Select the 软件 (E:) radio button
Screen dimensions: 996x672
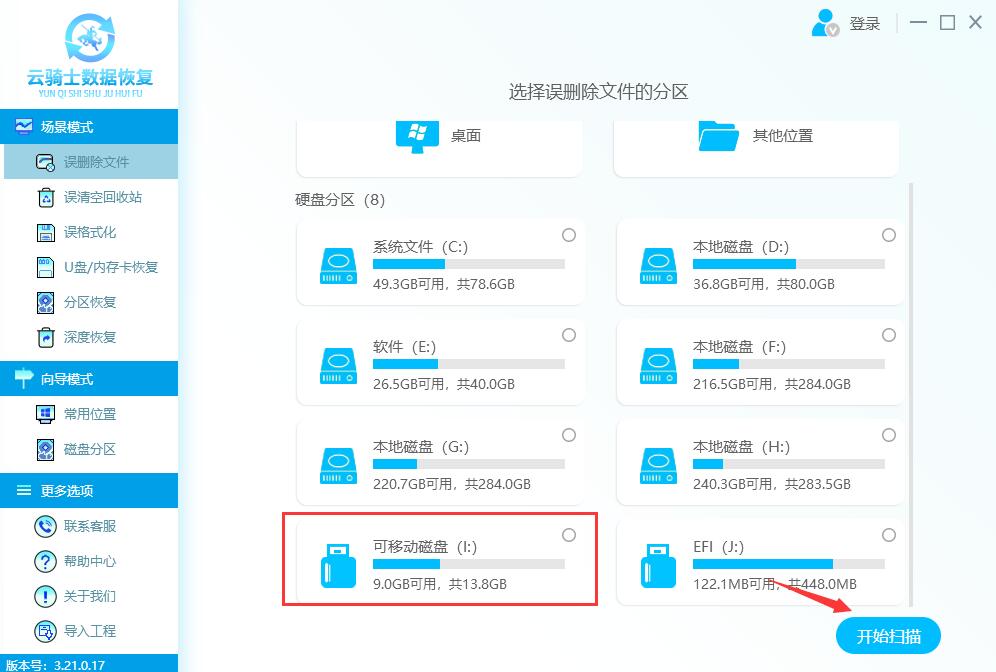(569, 335)
